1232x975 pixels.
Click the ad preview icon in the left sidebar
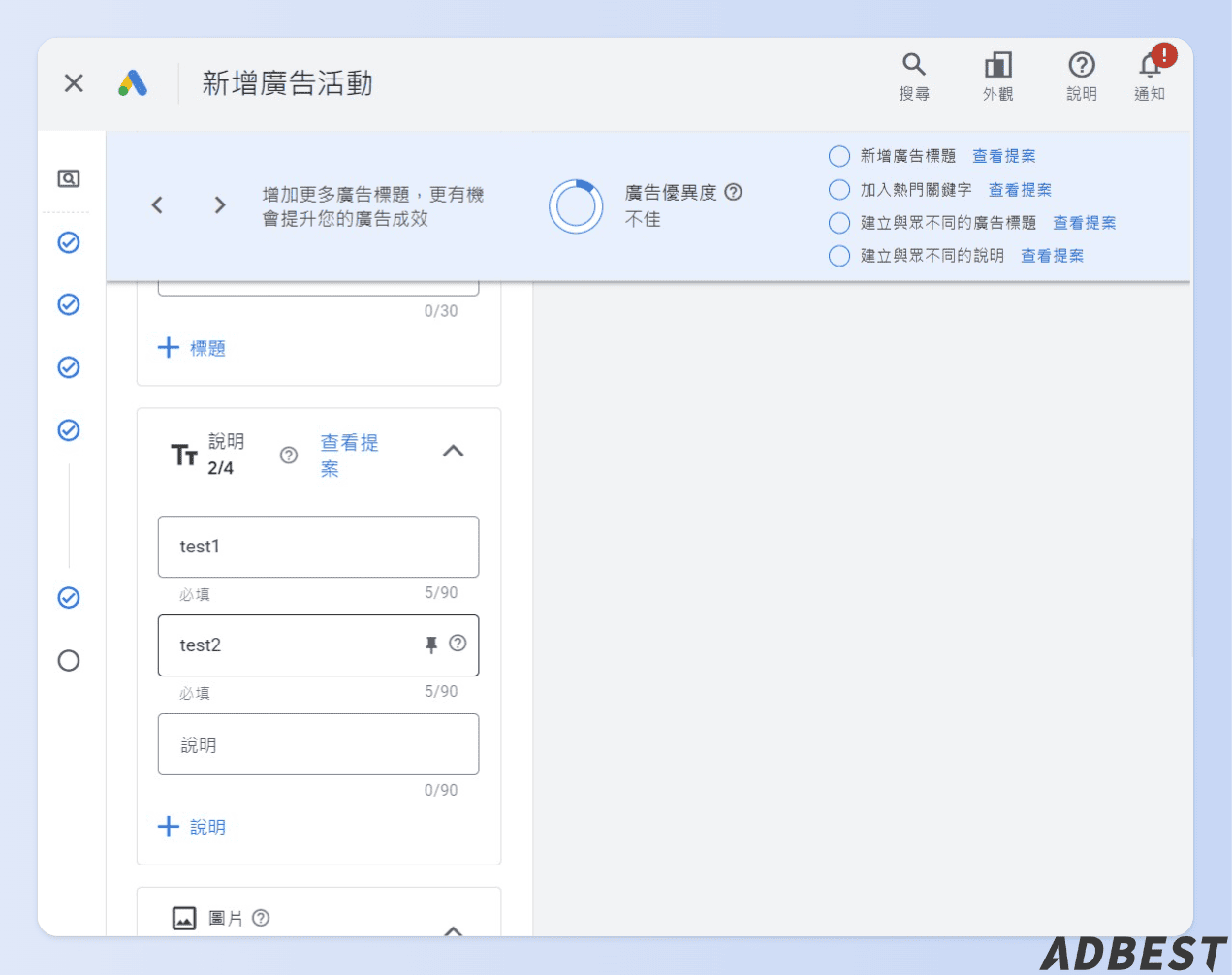(68, 179)
